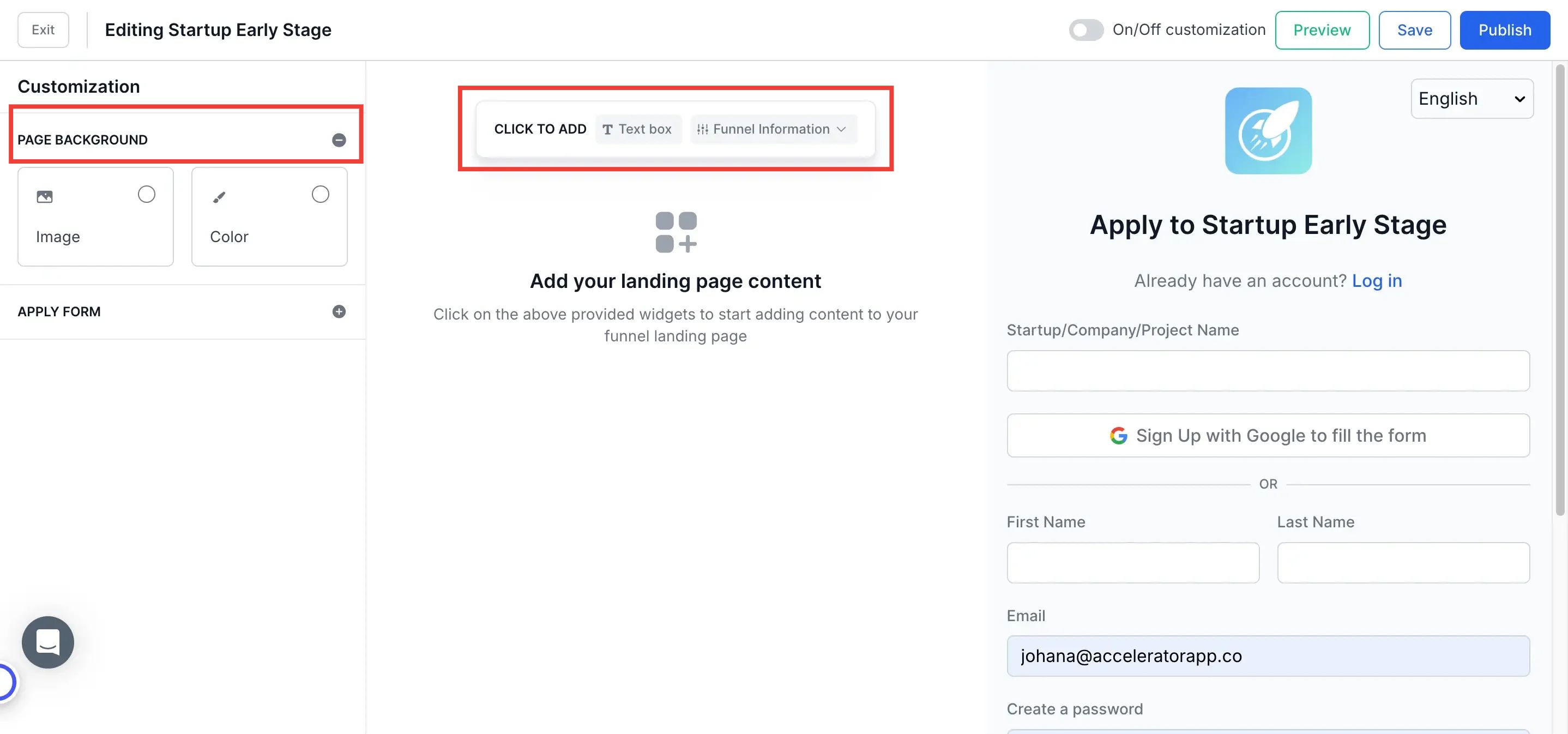Screen dimensions: 1568x734
Task: Click the Publish button
Action: click(1504, 30)
